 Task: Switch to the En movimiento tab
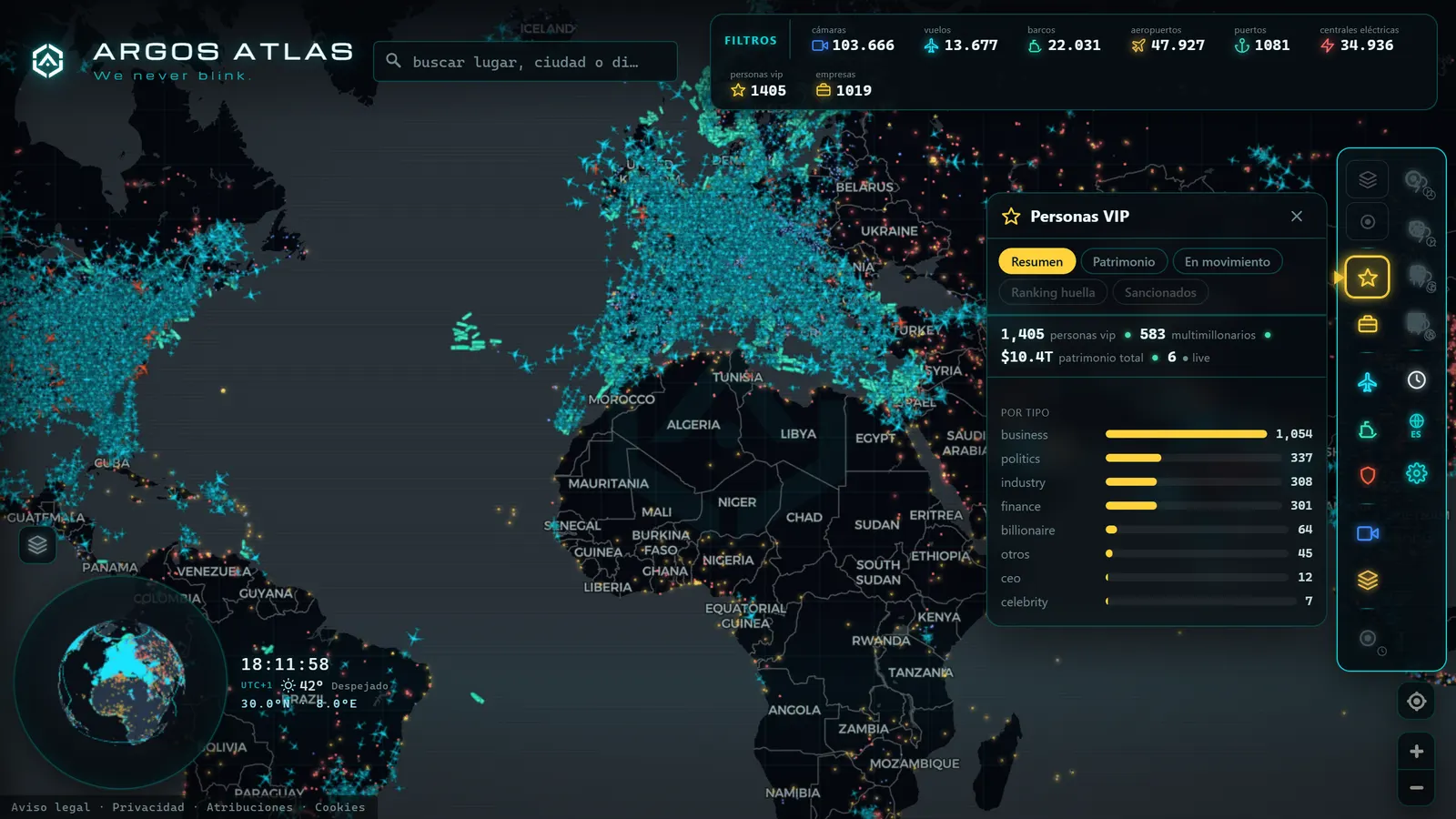click(1227, 262)
